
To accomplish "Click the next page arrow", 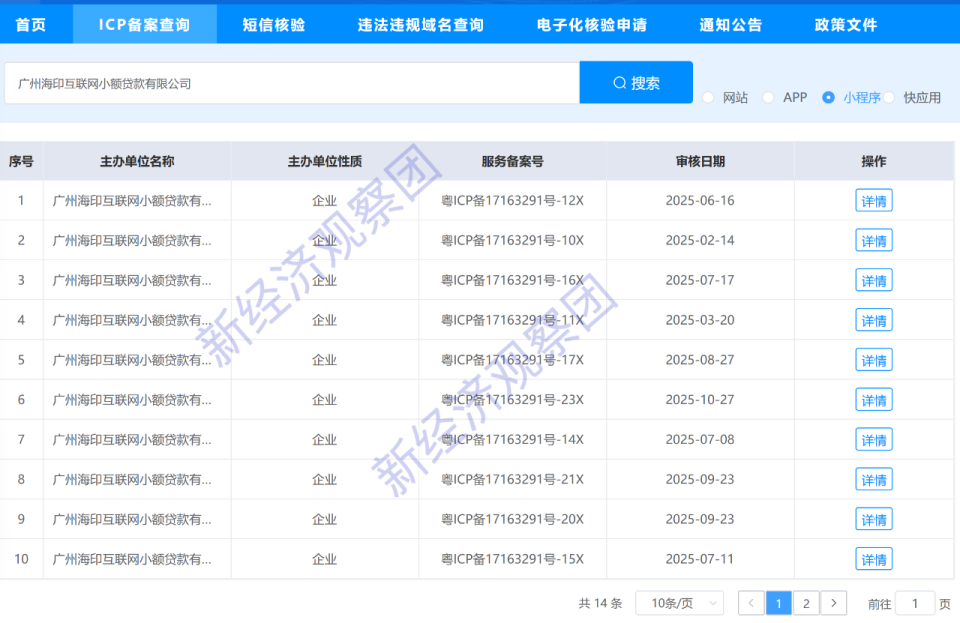I will (833, 603).
